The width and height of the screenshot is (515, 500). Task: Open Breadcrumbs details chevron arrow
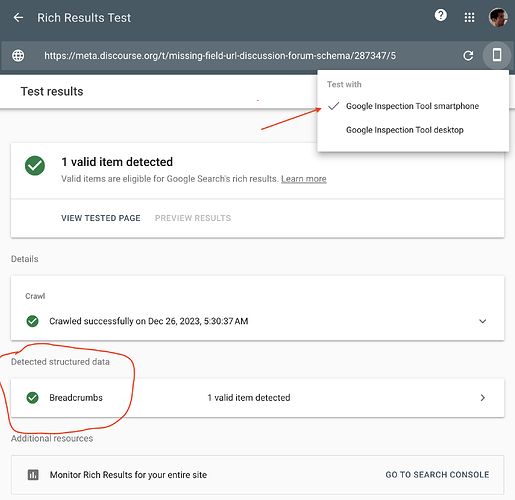pyautogui.click(x=483, y=398)
